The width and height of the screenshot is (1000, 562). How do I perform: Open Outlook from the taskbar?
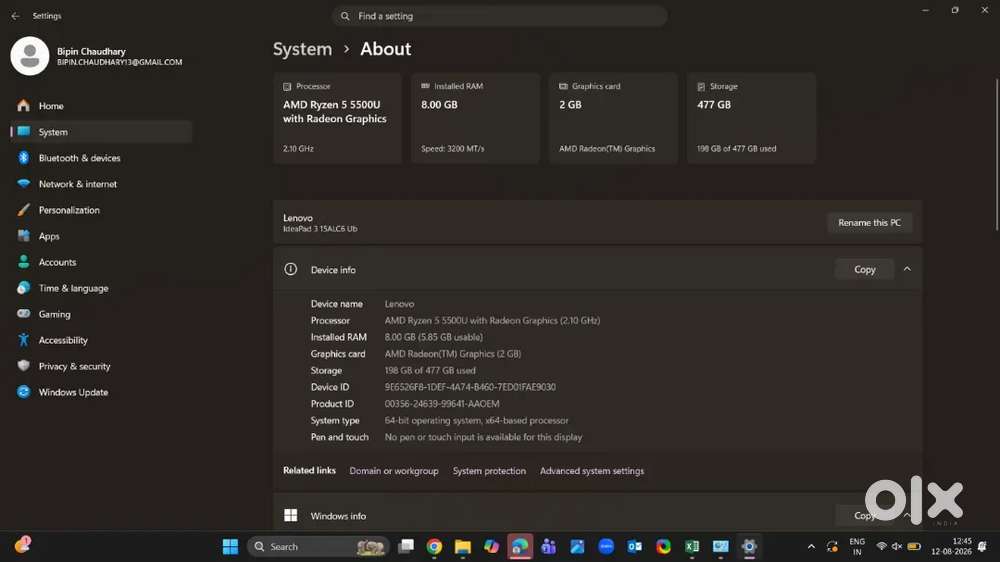pyautogui.click(x=635, y=547)
